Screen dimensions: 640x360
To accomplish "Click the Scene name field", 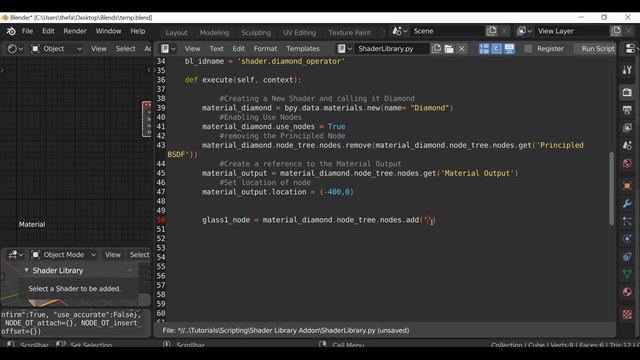I will [447, 31].
